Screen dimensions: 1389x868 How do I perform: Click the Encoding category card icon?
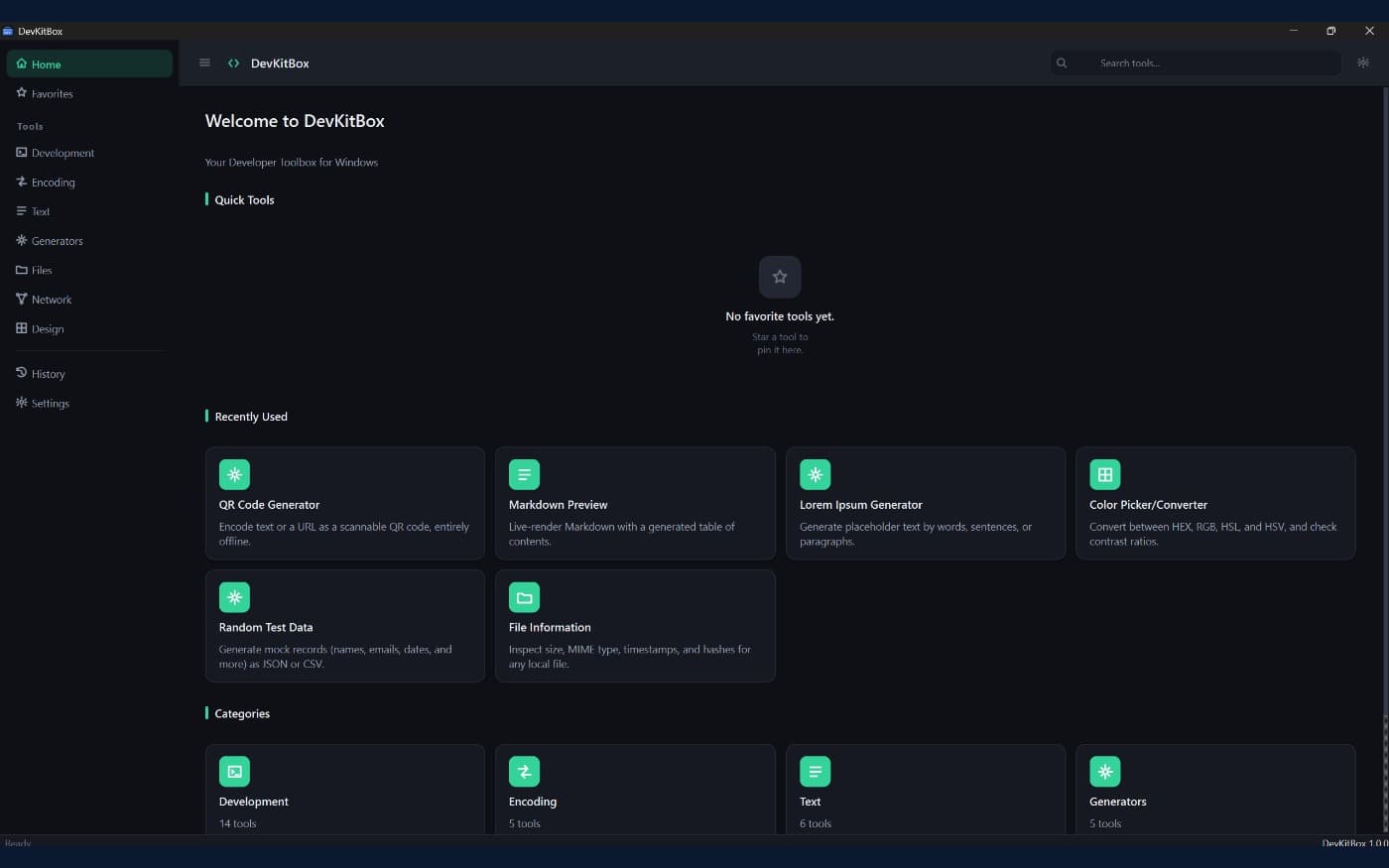[x=524, y=771]
